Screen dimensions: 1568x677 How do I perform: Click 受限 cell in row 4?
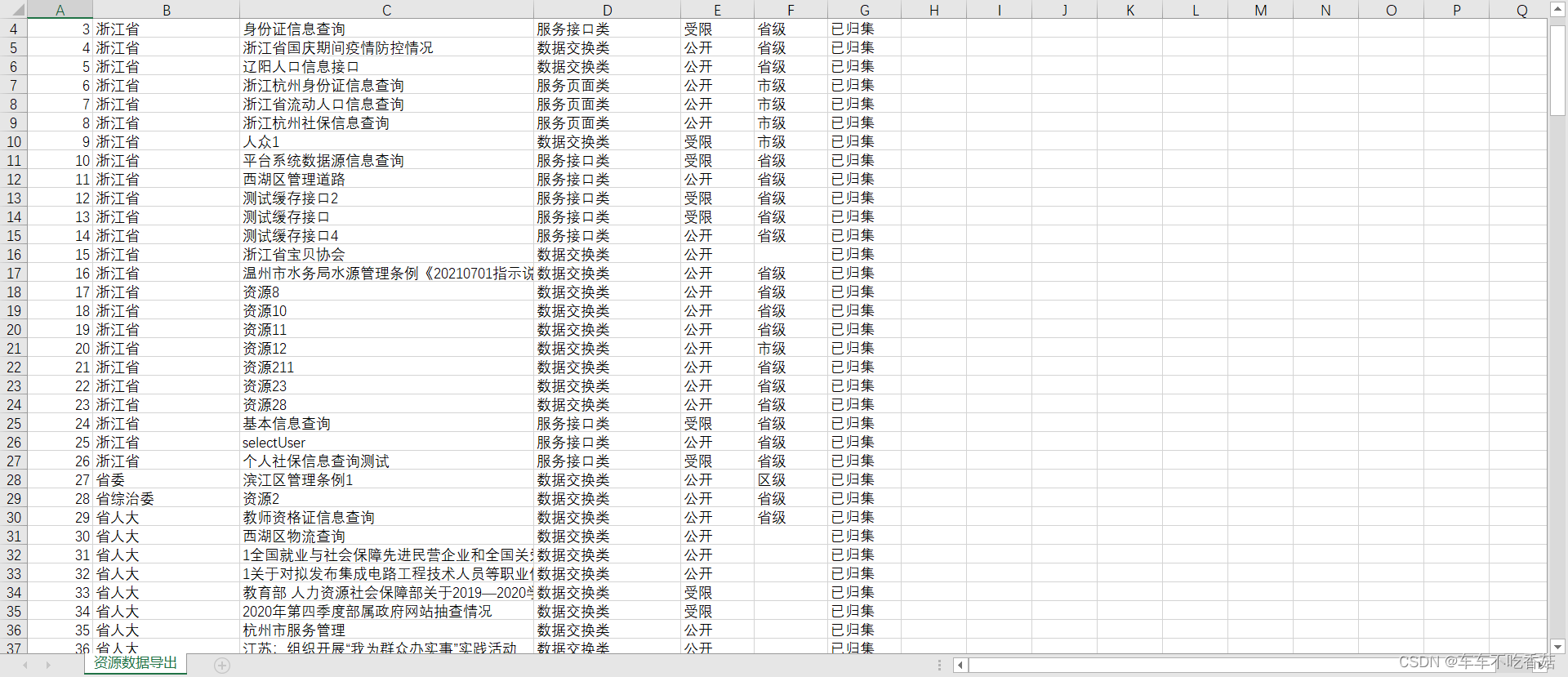(718, 29)
